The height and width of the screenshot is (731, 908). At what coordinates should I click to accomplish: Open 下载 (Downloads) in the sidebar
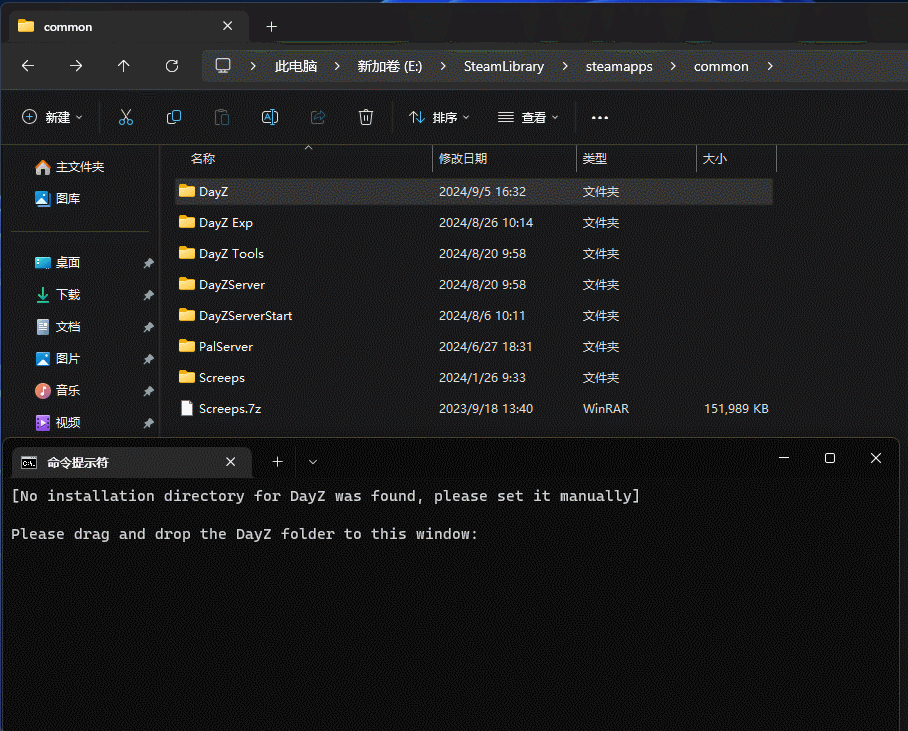(67, 295)
